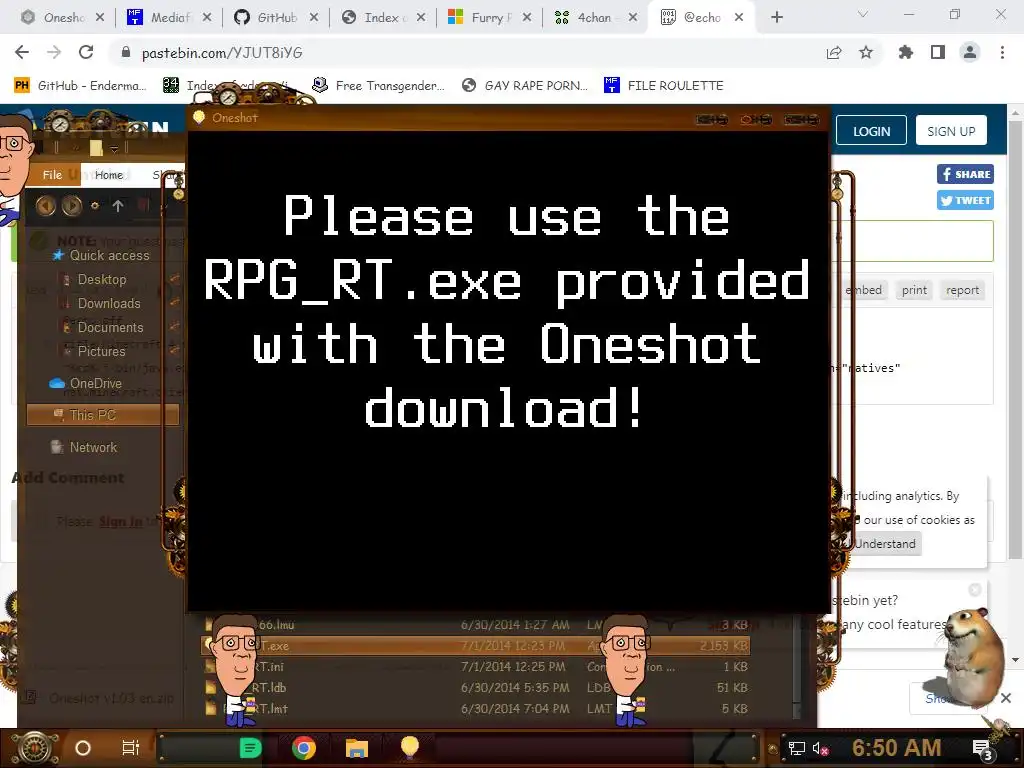Viewport: 1024px width, 768px height.
Task: Close the hamster popup with the X
Action: point(1006,698)
